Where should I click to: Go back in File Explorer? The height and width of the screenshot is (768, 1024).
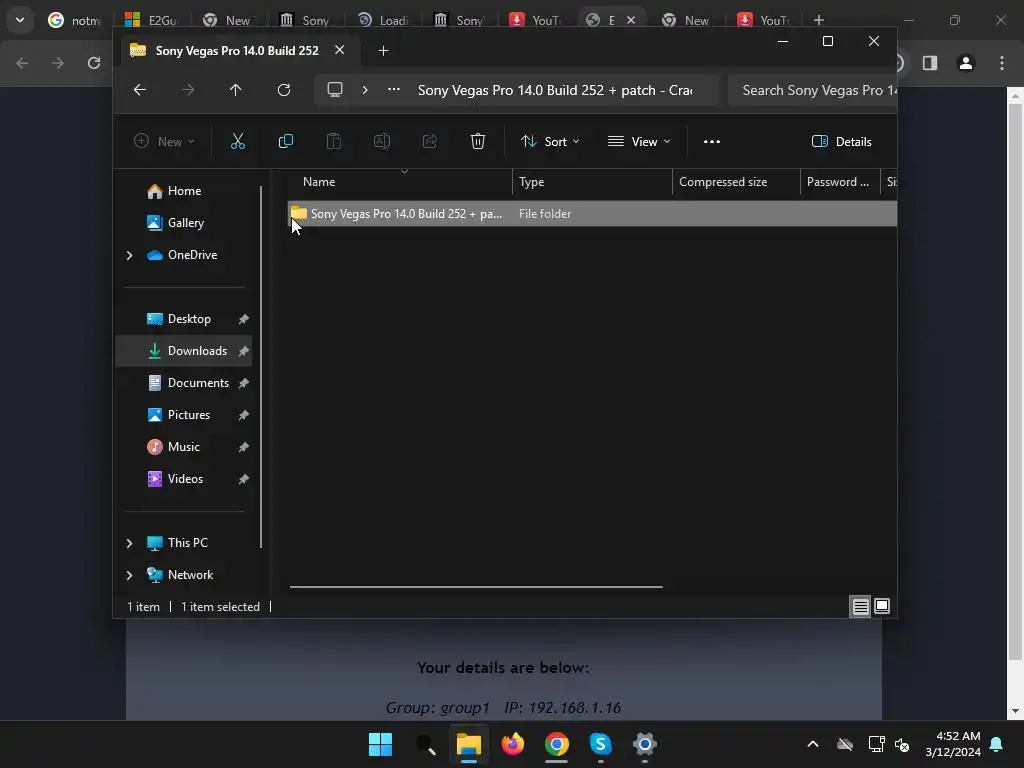tap(140, 89)
